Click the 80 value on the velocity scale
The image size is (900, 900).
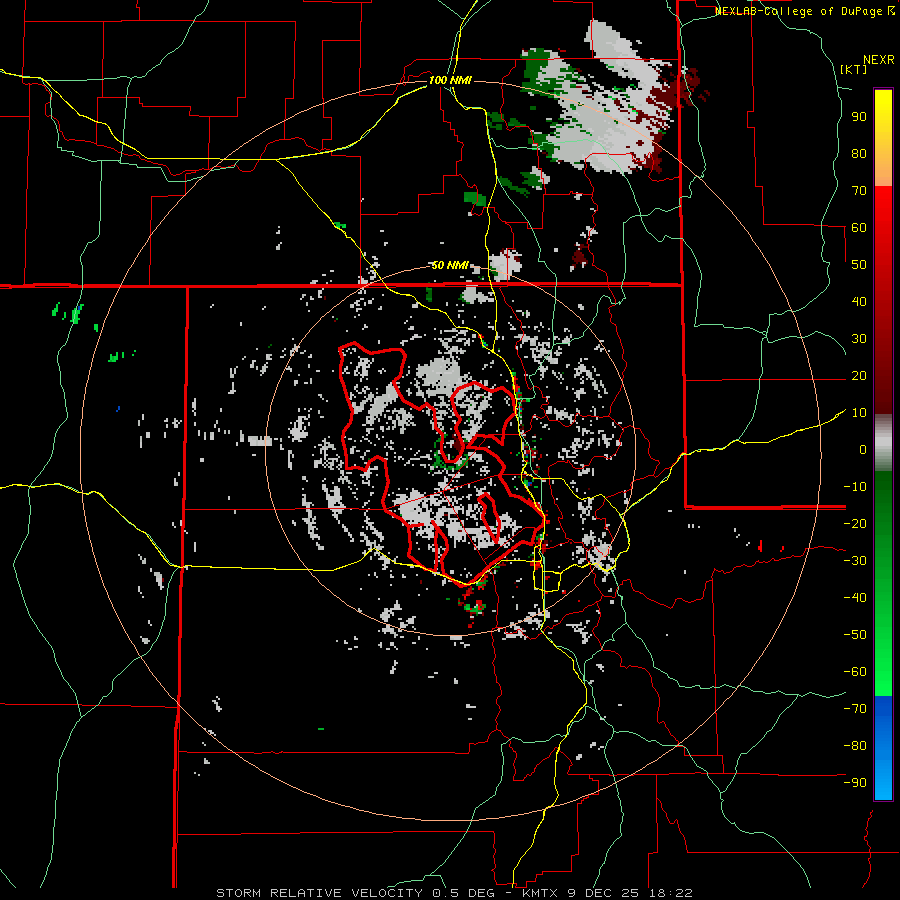pos(859,153)
